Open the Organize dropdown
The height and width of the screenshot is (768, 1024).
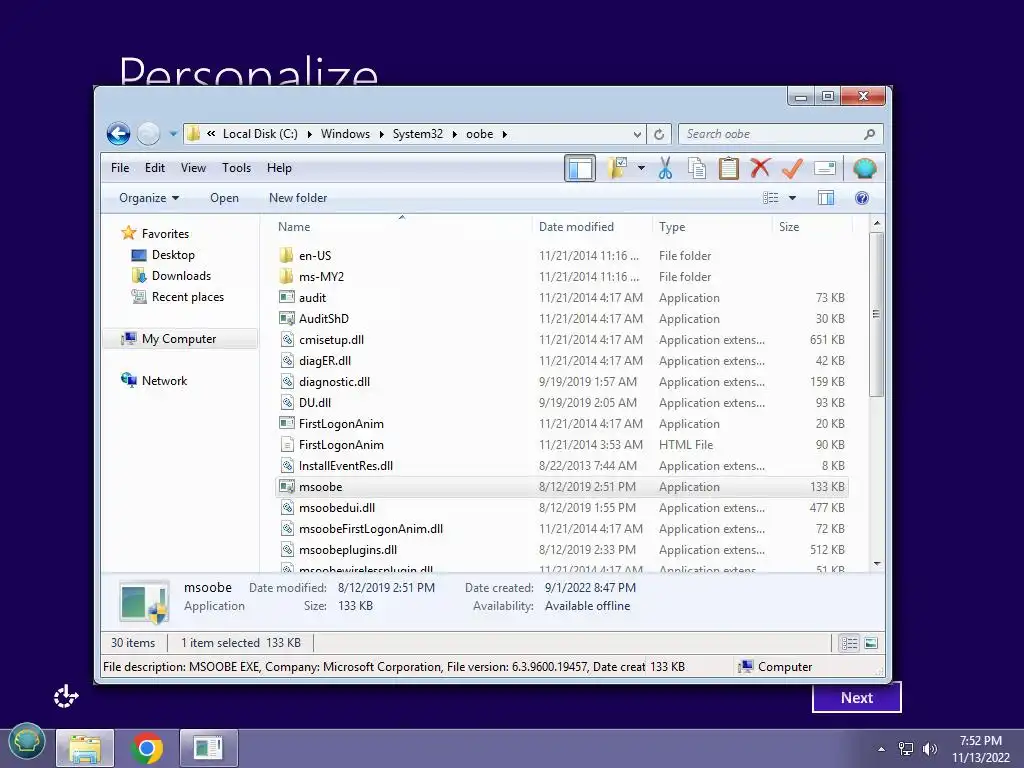pos(149,198)
